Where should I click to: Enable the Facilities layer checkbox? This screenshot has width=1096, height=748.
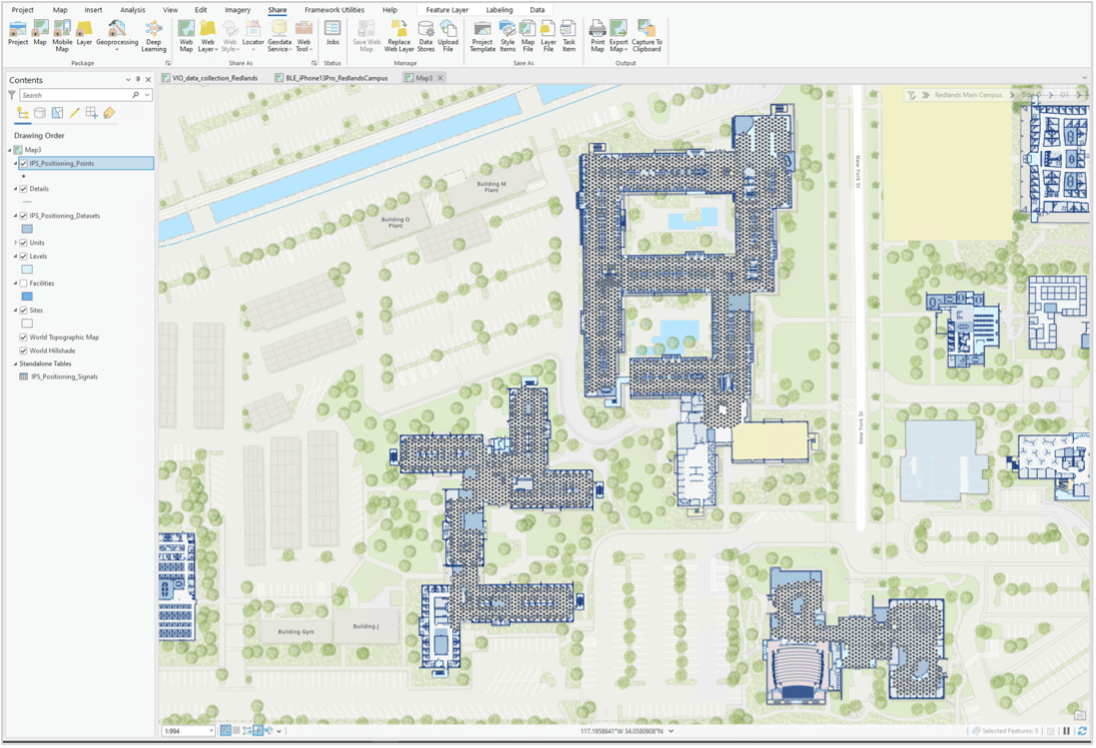pos(21,283)
